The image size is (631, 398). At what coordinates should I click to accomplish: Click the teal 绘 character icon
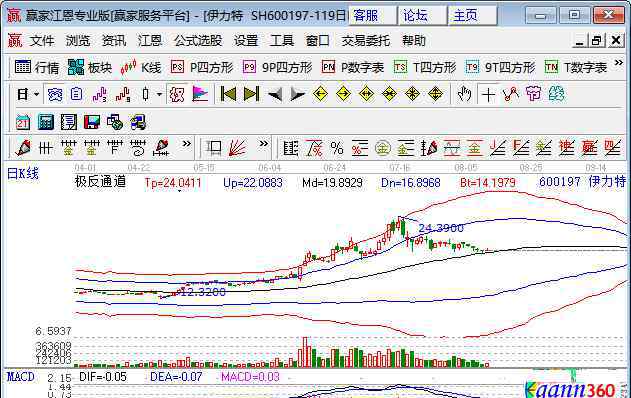tap(557, 94)
